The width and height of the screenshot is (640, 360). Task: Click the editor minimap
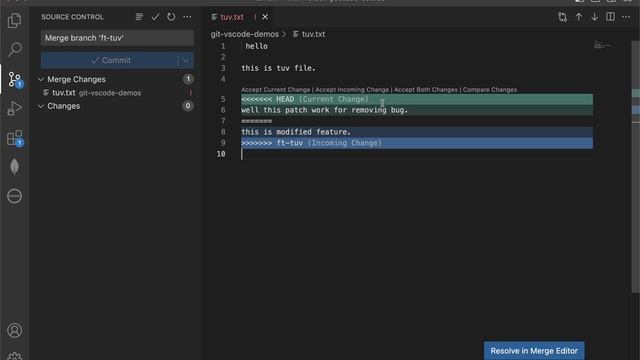point(602,45)
